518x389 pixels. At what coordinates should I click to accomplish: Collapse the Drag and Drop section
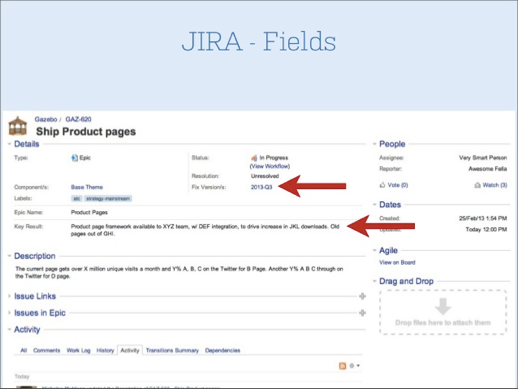[375, 281]
